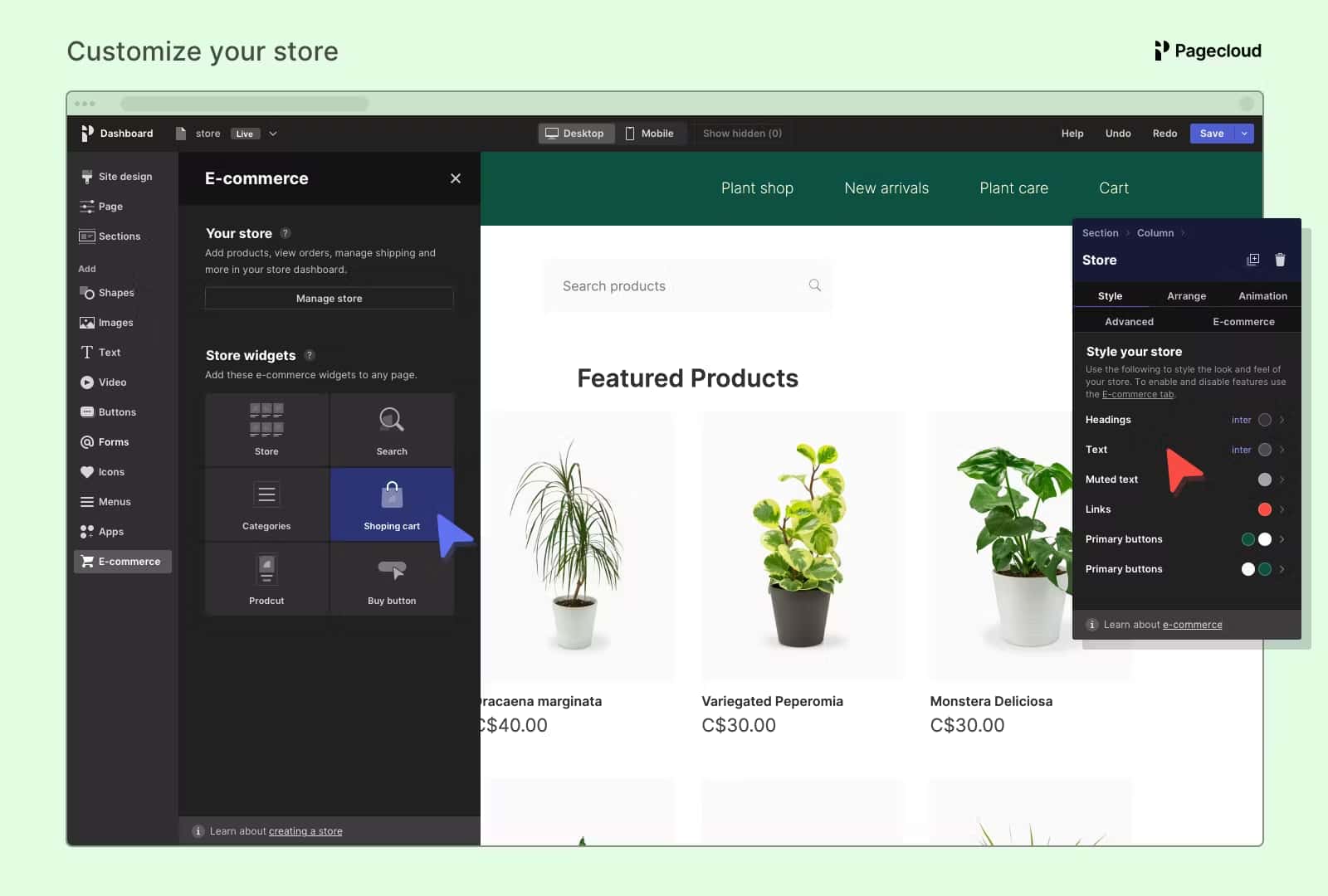Open the Apps item
Viewport: 1328px width, 896px height.
101,532
